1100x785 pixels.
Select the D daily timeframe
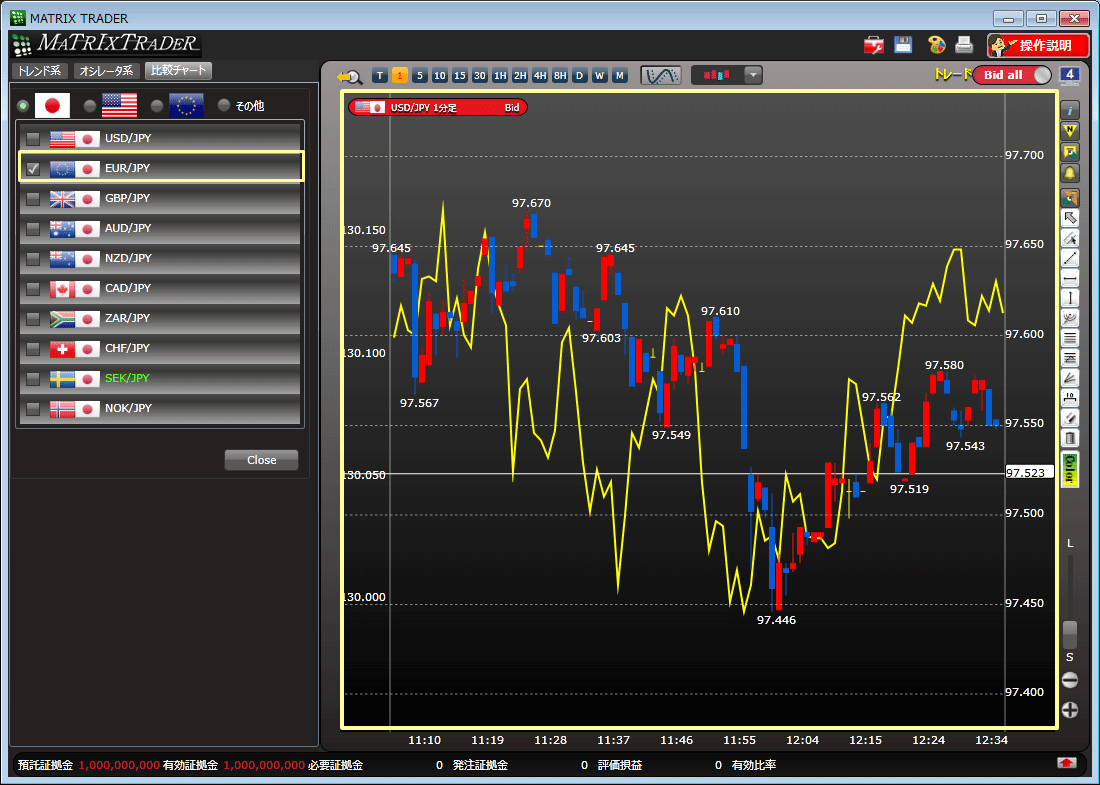[x=579, y=76]
